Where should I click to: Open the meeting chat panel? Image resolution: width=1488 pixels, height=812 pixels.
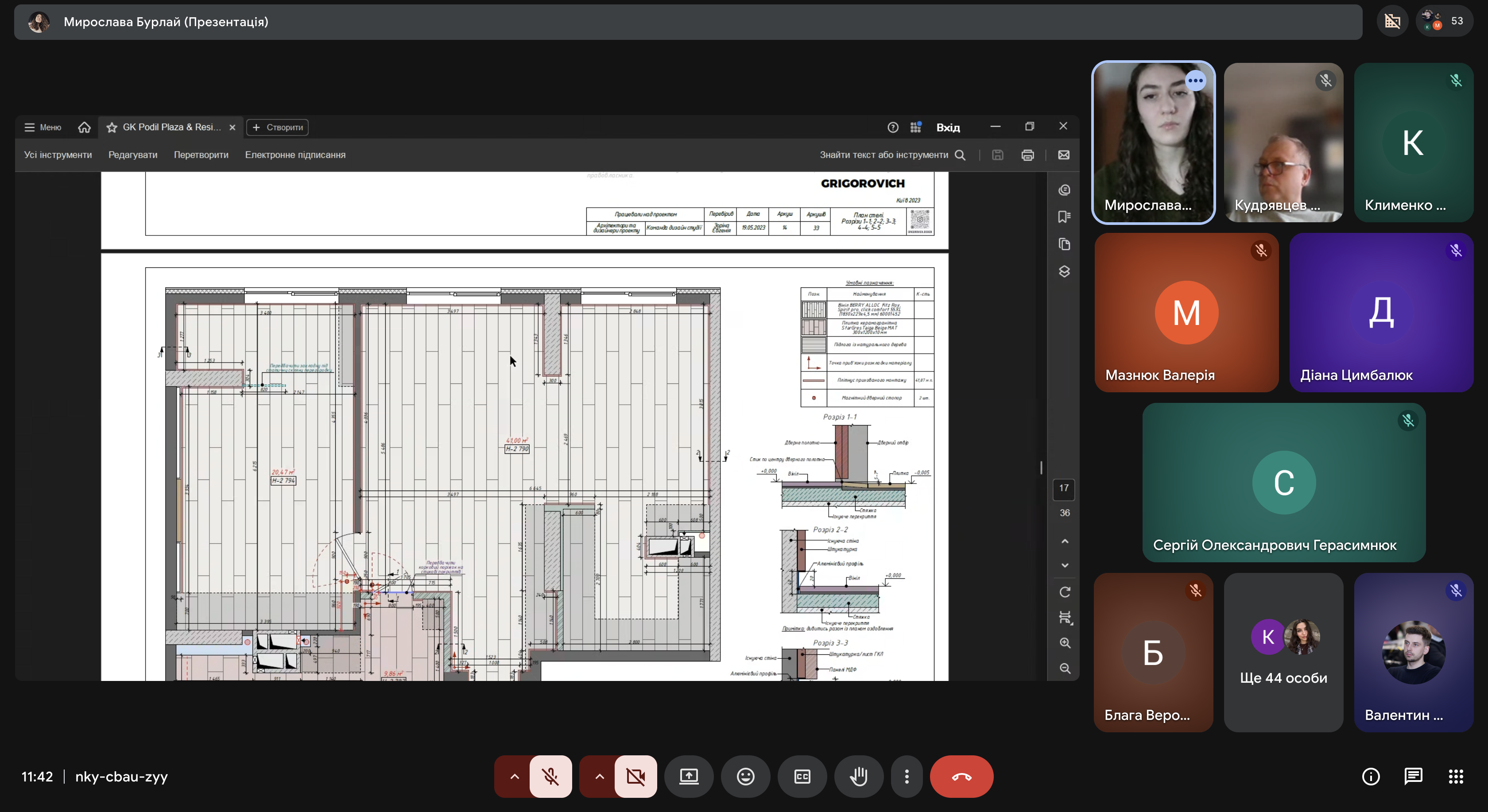click(x=1413, y=776)
